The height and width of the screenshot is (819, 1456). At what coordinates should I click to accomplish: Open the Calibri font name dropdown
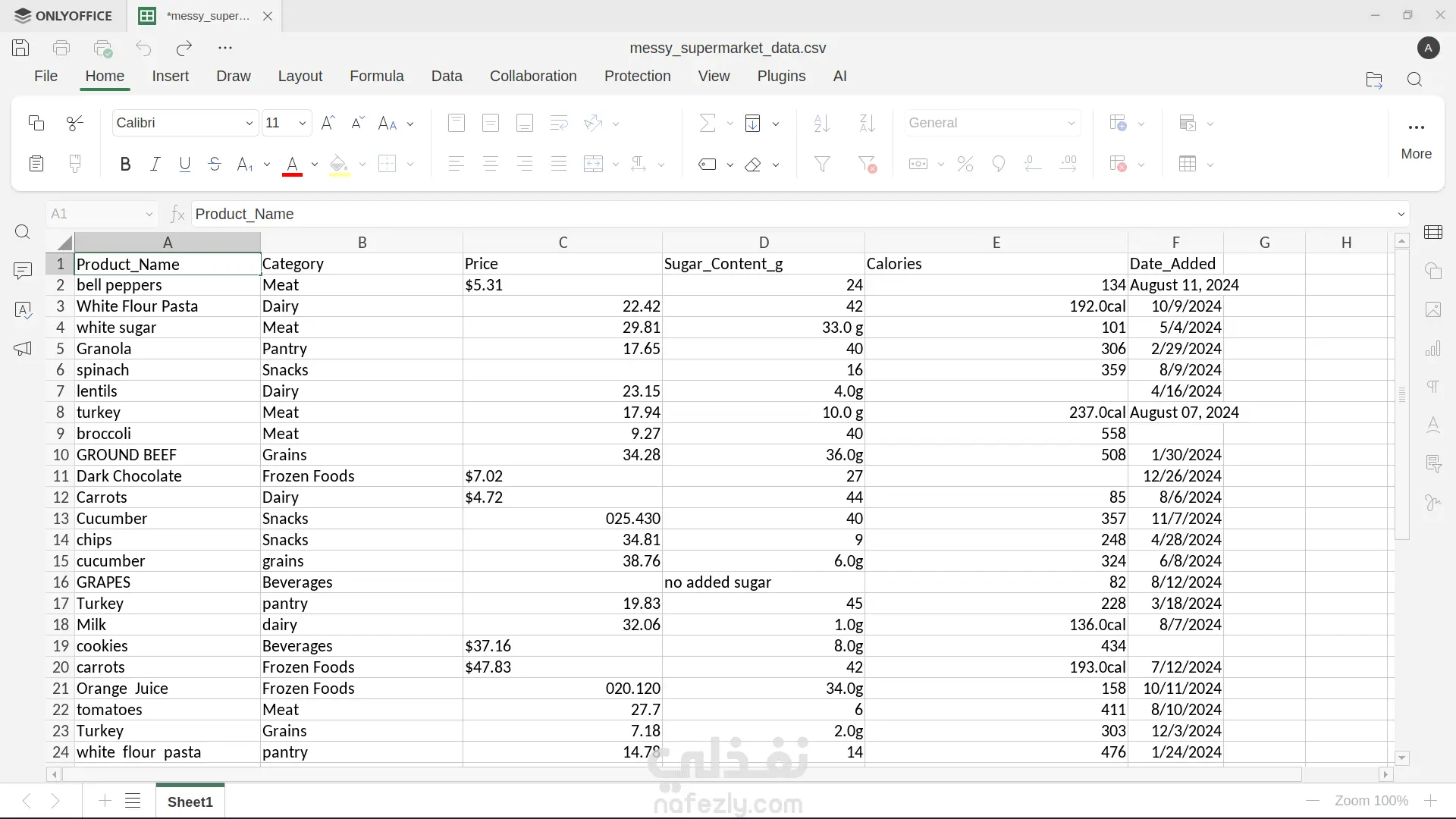click(249, 123)
